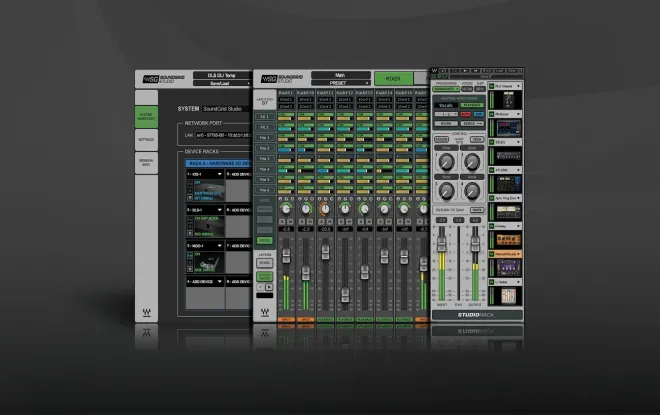660x415 pixels.
Task: Click Waves logo at bottom of mixer sidebar
Action: tap(264, 312)
